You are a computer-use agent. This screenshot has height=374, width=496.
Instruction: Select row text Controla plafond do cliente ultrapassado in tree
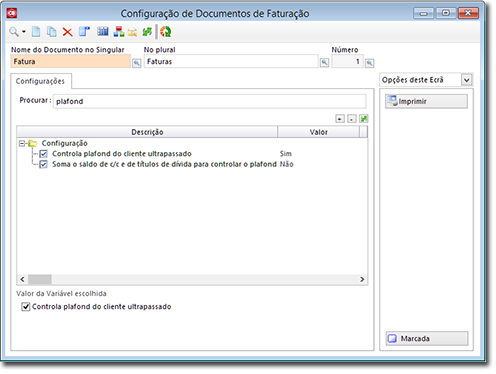point(122,154)
